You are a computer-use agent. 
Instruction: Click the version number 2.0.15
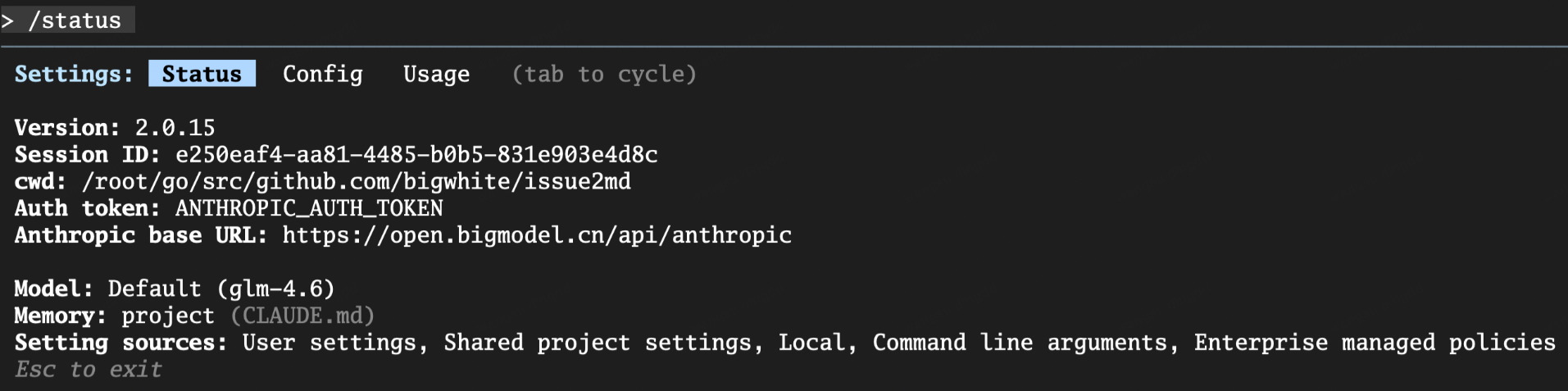175,128
